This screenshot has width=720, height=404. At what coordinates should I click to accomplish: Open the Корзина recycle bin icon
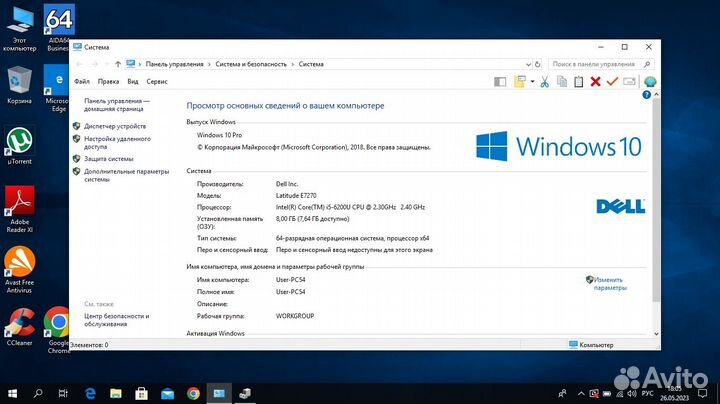point(19,85)
